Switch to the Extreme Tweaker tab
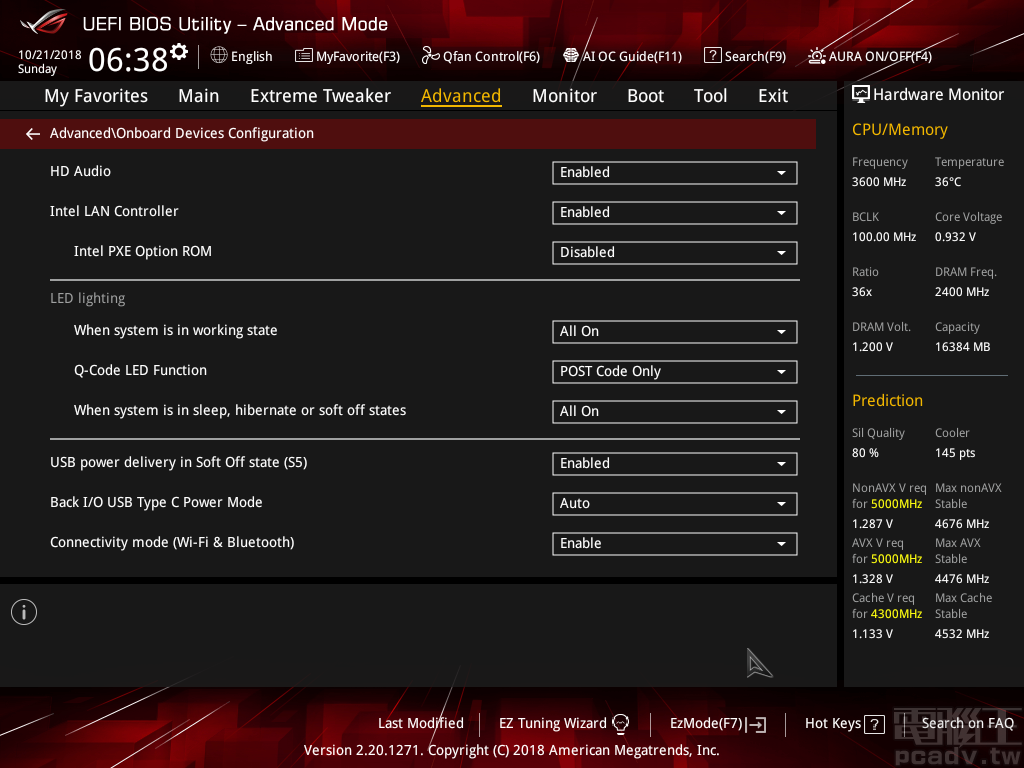This screenshot has height=768, width=1024. [320, 96]
